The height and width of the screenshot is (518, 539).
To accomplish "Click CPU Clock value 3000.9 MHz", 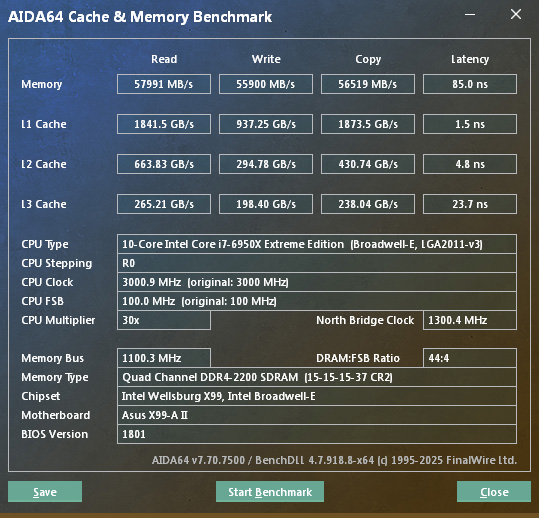I will (317, 282).
